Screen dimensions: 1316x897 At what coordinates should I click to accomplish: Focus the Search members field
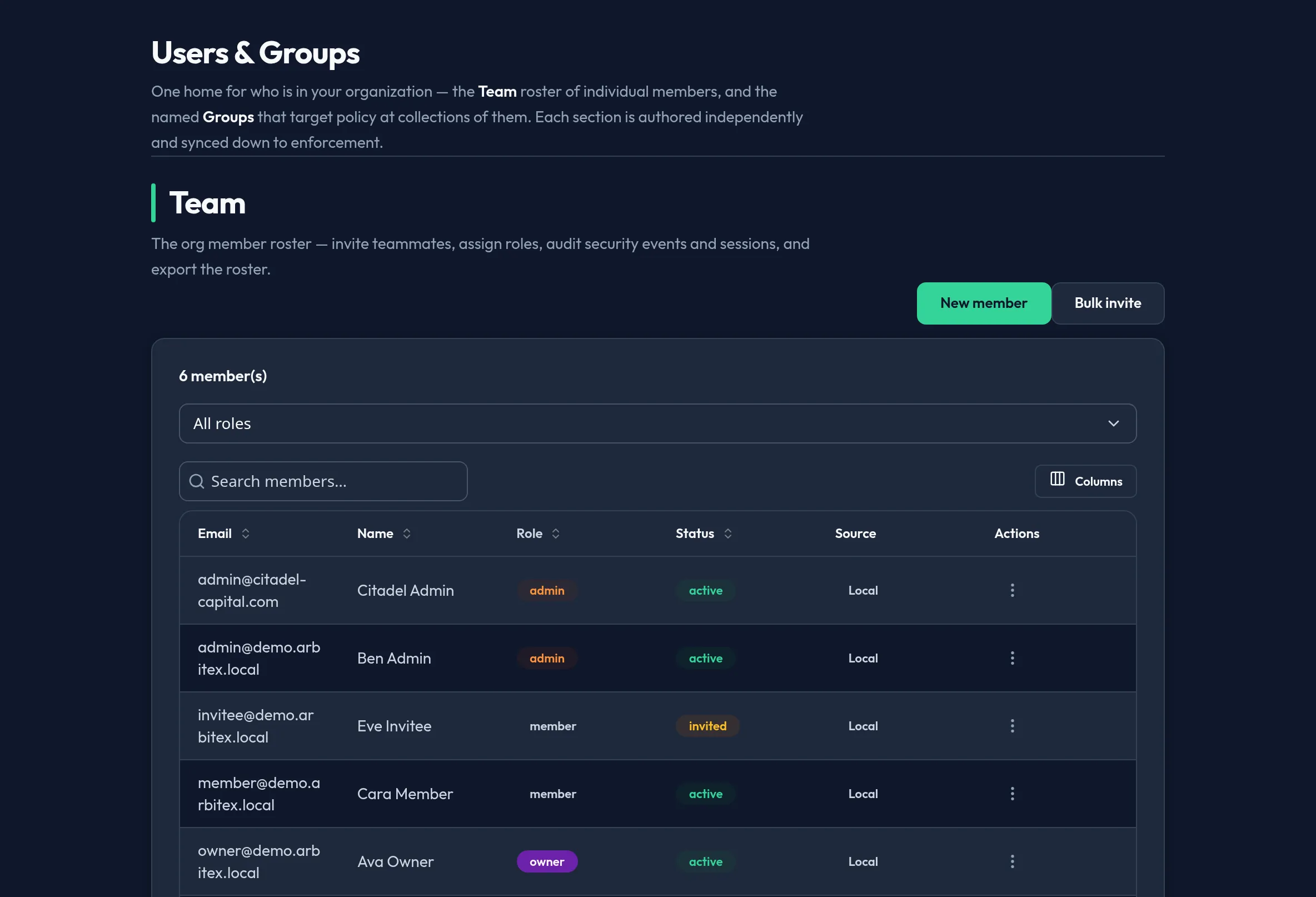tap(323, 481)
